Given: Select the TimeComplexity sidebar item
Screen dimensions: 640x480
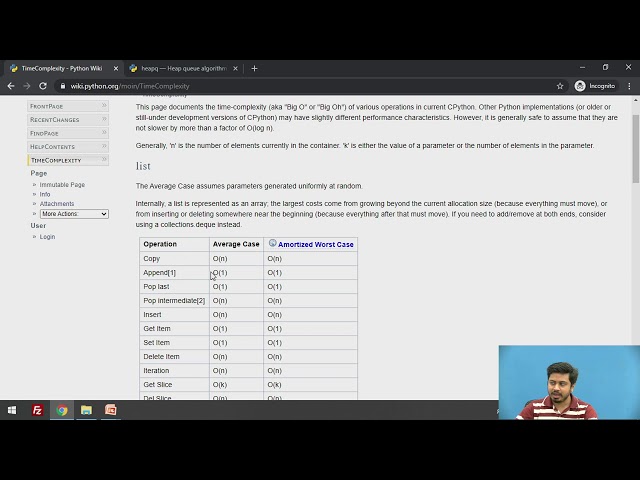Looking at the screenshot, I should pos(68,160).
